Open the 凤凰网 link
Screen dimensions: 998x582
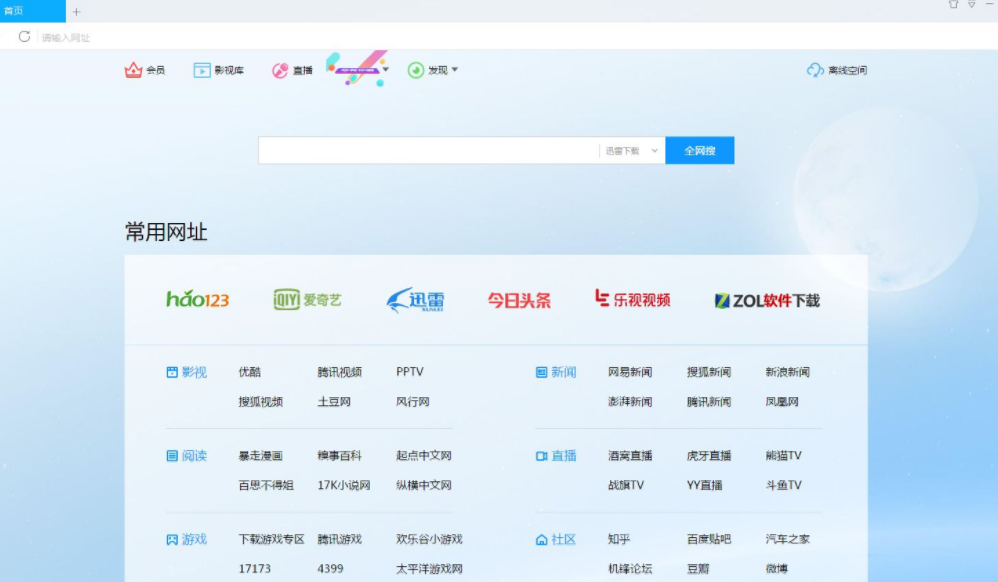click(x=782, y=402)
